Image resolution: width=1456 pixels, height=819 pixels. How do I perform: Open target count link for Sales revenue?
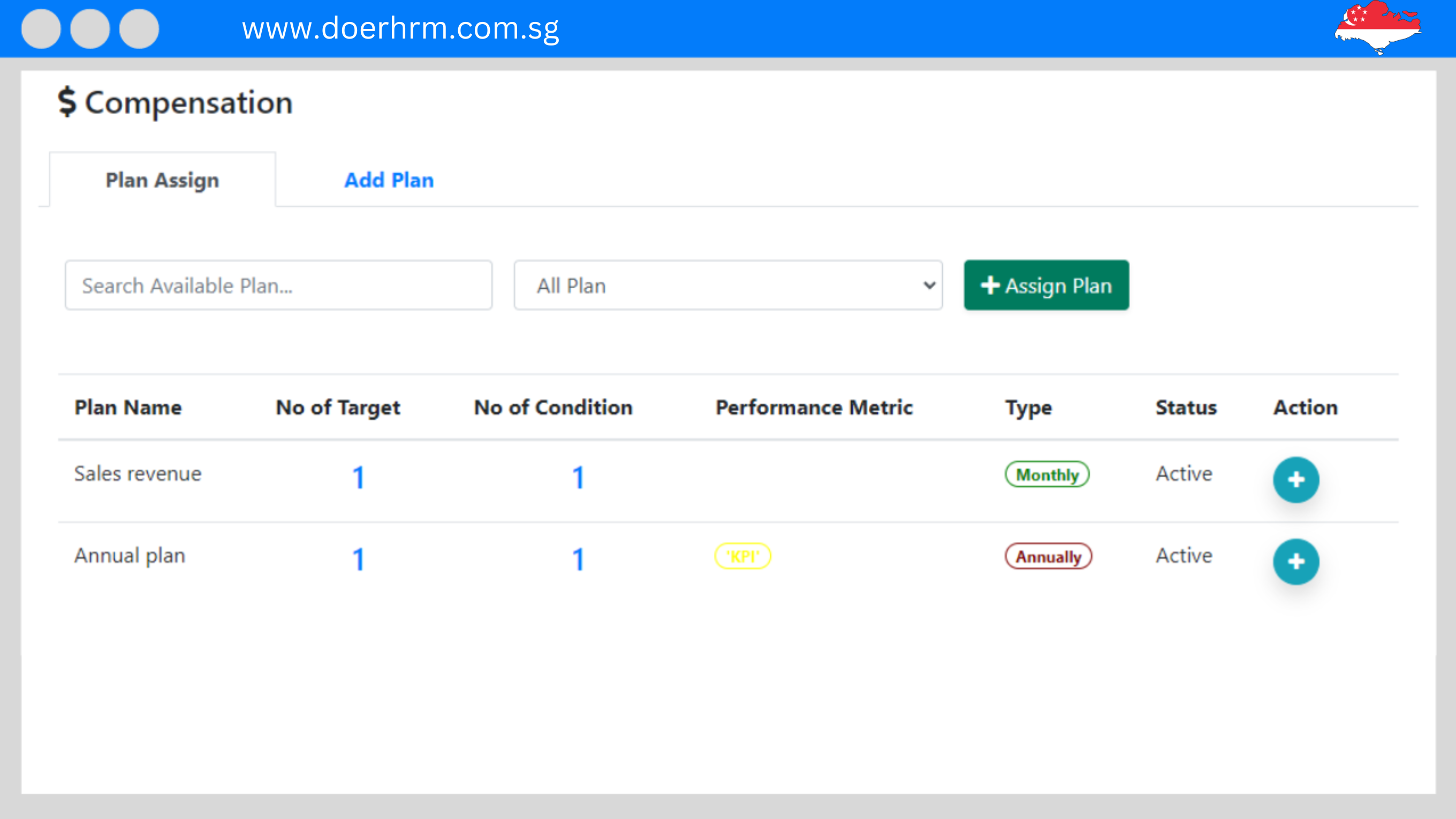[358, 477]
